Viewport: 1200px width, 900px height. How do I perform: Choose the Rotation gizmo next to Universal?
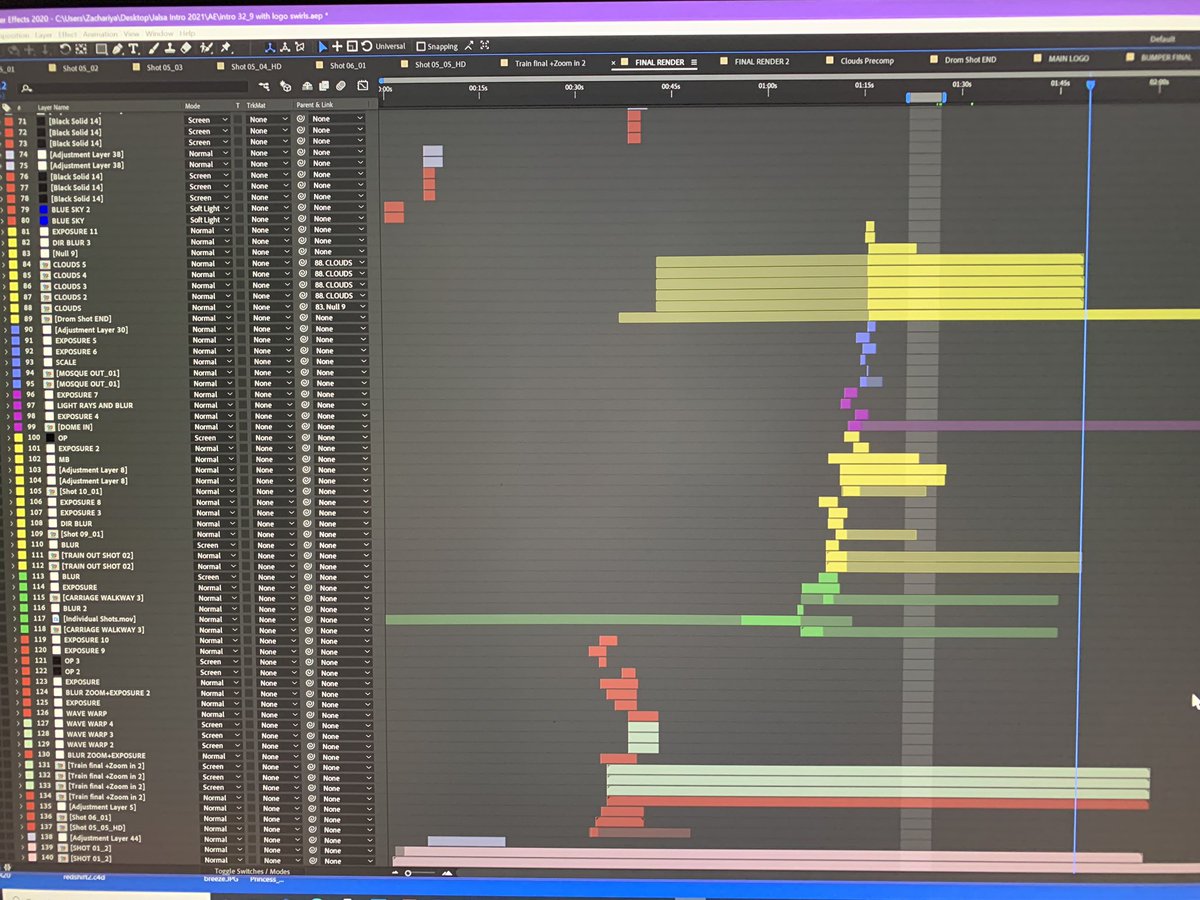[366, 46]
